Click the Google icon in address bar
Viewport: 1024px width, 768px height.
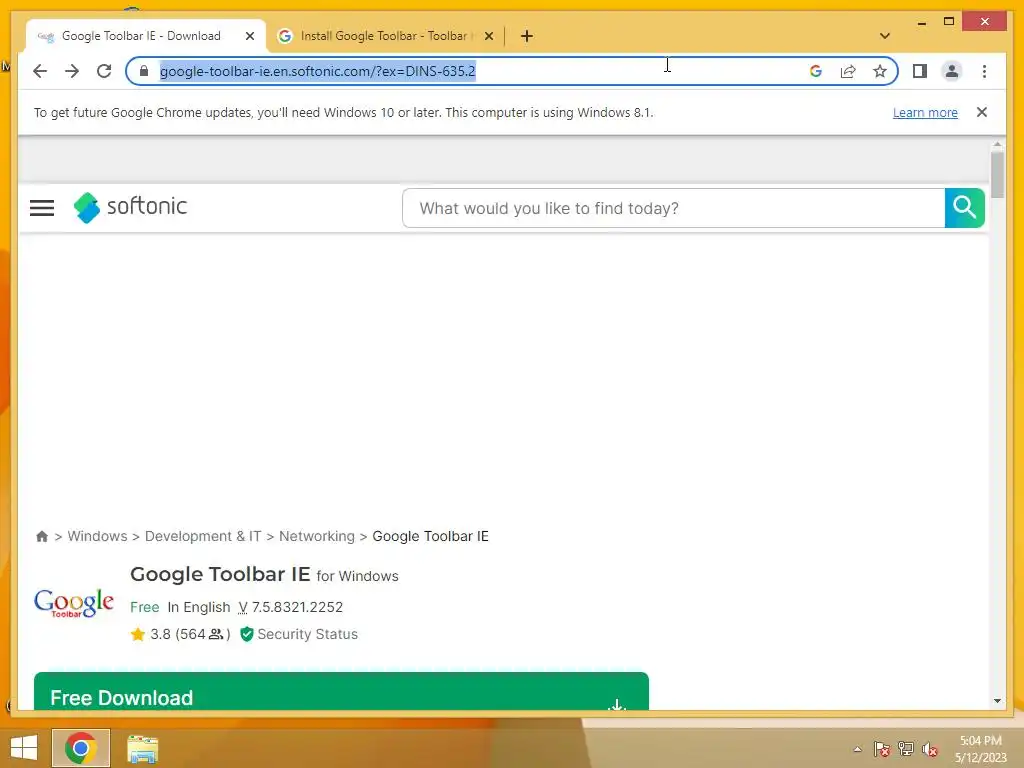pyautogui.click(x=816, y=71)
